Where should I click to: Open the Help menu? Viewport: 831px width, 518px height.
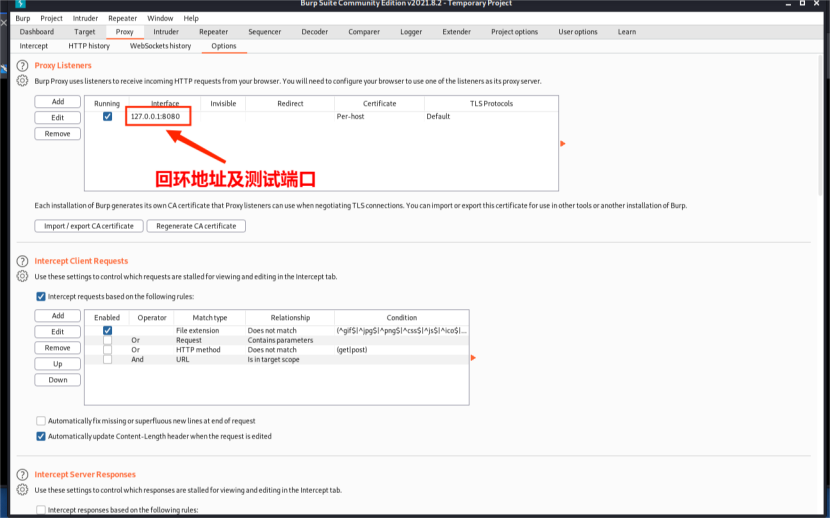pyautogui.click(x=191, y=18)
